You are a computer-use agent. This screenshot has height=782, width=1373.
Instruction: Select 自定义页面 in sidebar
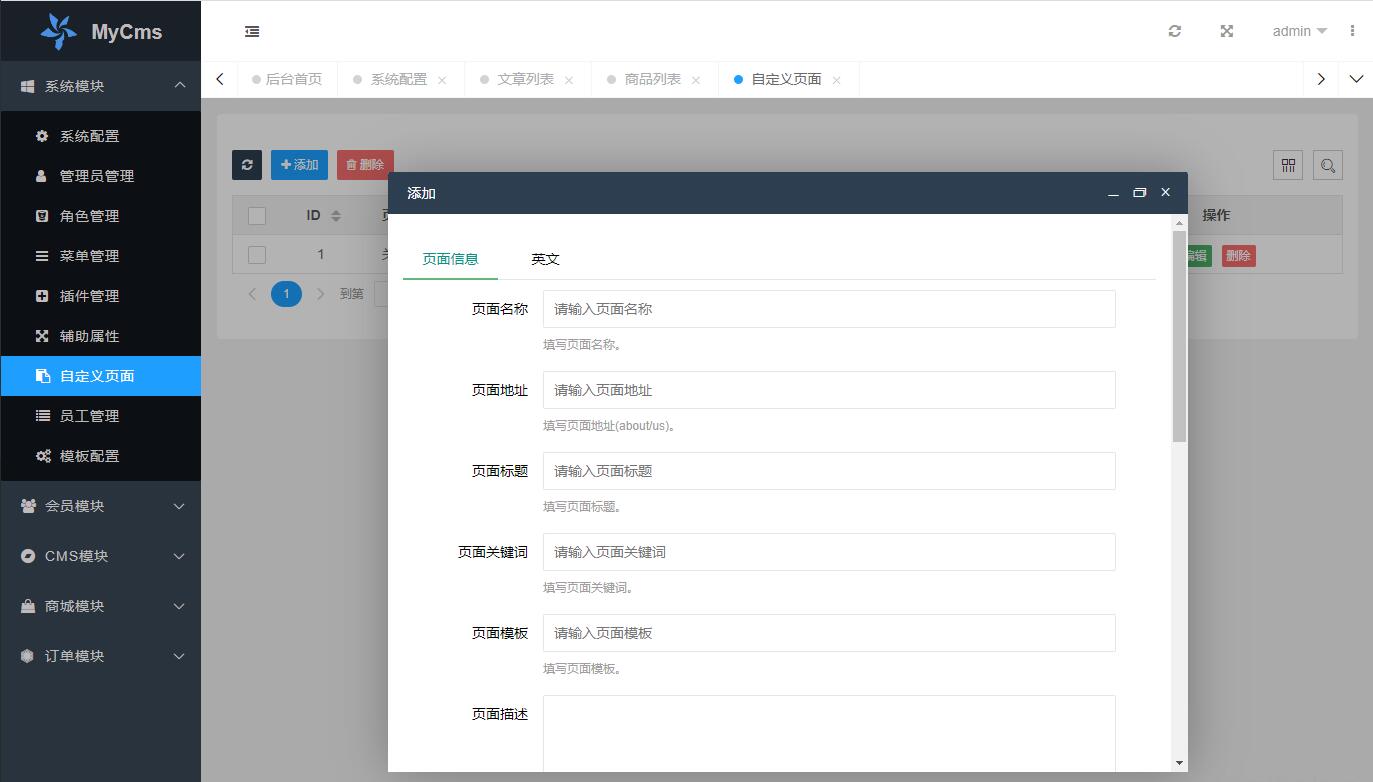point(100,376)
